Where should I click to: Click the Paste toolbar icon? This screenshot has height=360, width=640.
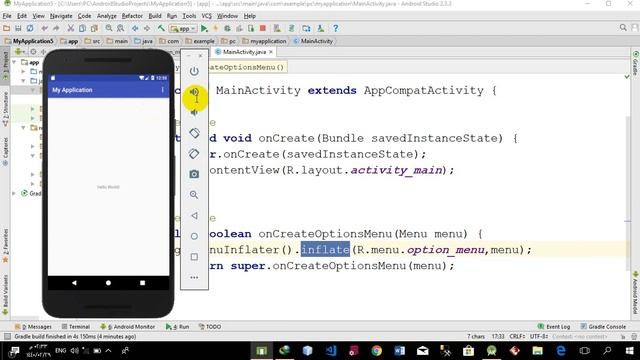[x=94, y=28]
